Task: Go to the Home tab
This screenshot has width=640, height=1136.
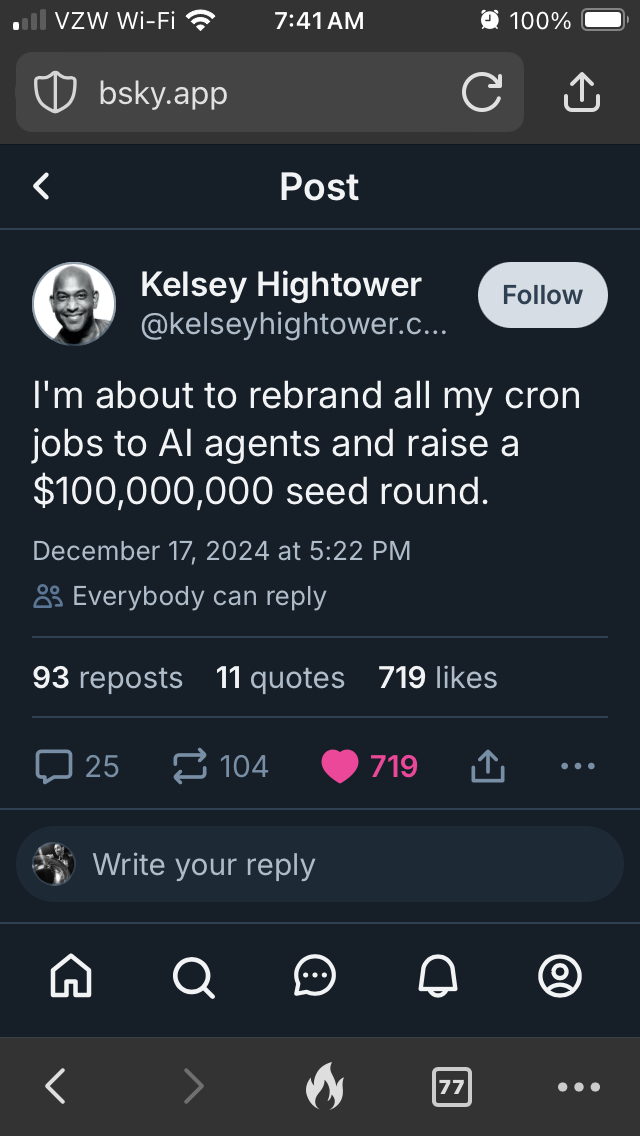Action: (71, 975)
